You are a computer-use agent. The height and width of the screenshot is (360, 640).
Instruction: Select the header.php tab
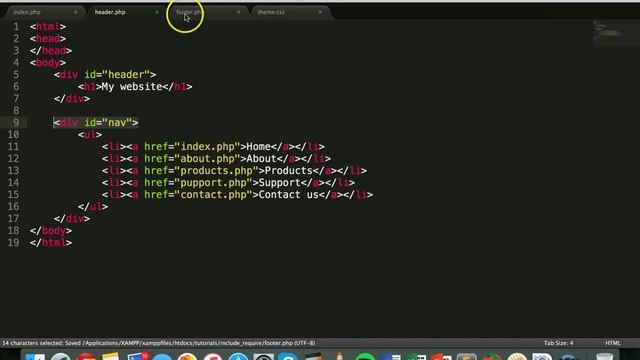click(x=110, y=12)
